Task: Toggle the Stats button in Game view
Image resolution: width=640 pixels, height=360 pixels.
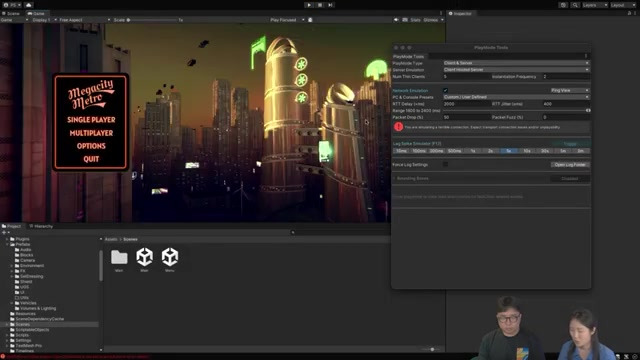Action: 415,20
